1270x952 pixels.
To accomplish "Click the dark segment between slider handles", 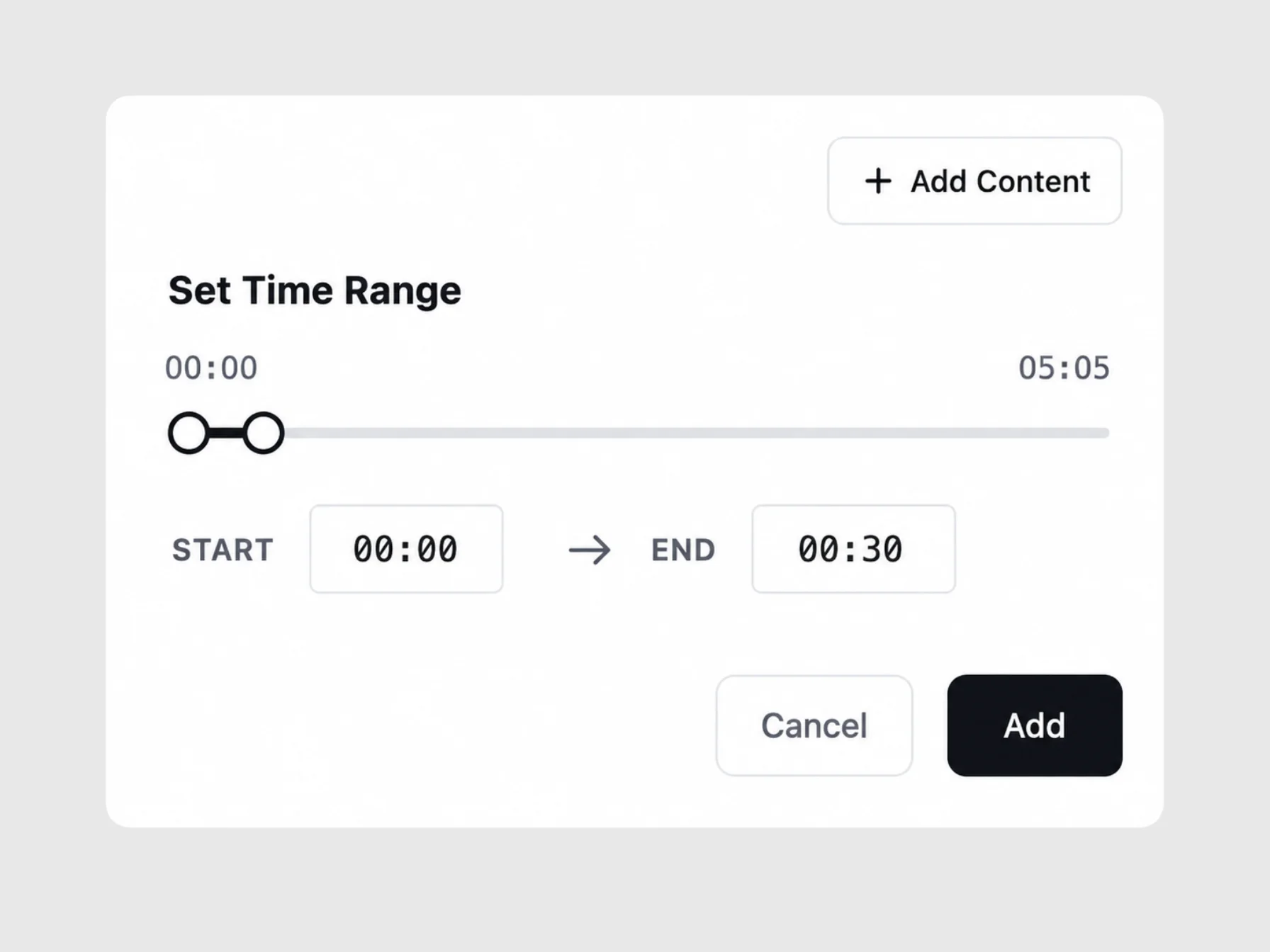I will click(226, 433).
